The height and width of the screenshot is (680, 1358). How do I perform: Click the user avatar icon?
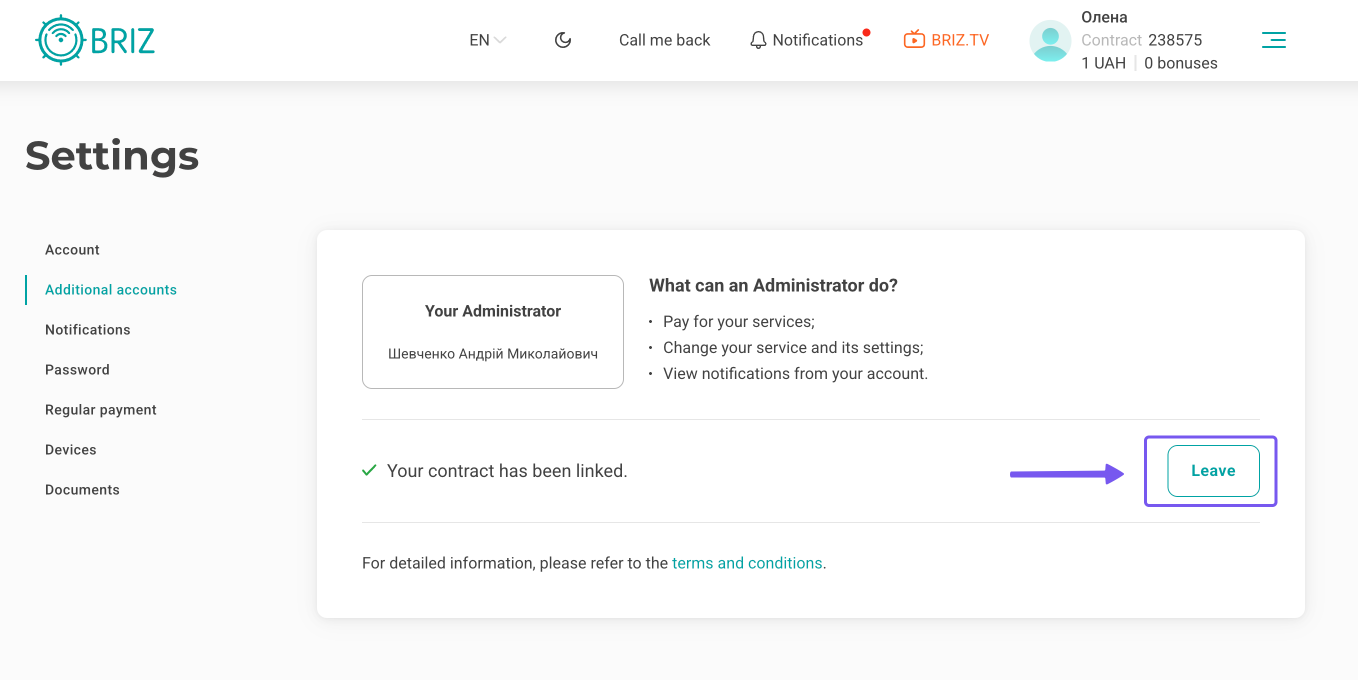tap(1050, 41)
